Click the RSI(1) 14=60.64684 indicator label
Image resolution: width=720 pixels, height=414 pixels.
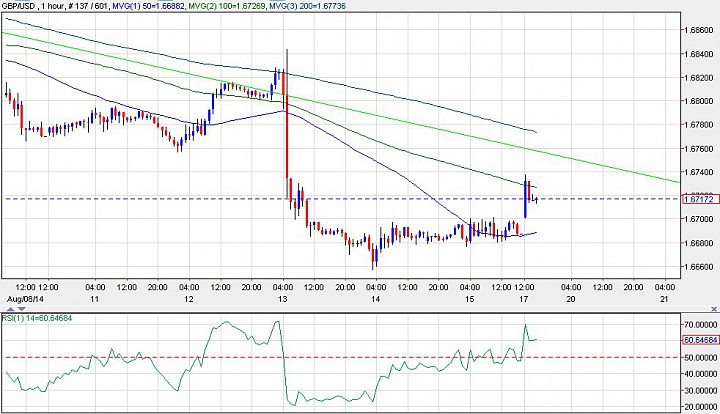click(x=37, y=318)
